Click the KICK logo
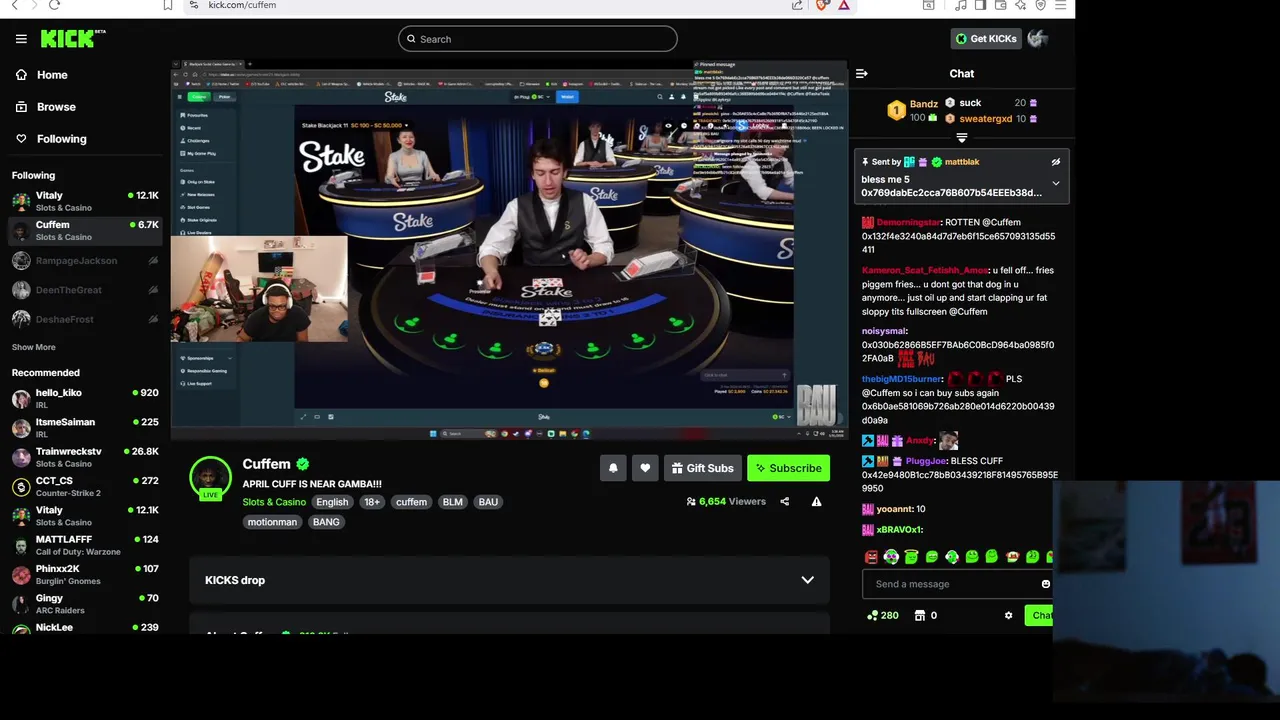The width and height of the screenshot is (1280, 720). pos(73,39)
